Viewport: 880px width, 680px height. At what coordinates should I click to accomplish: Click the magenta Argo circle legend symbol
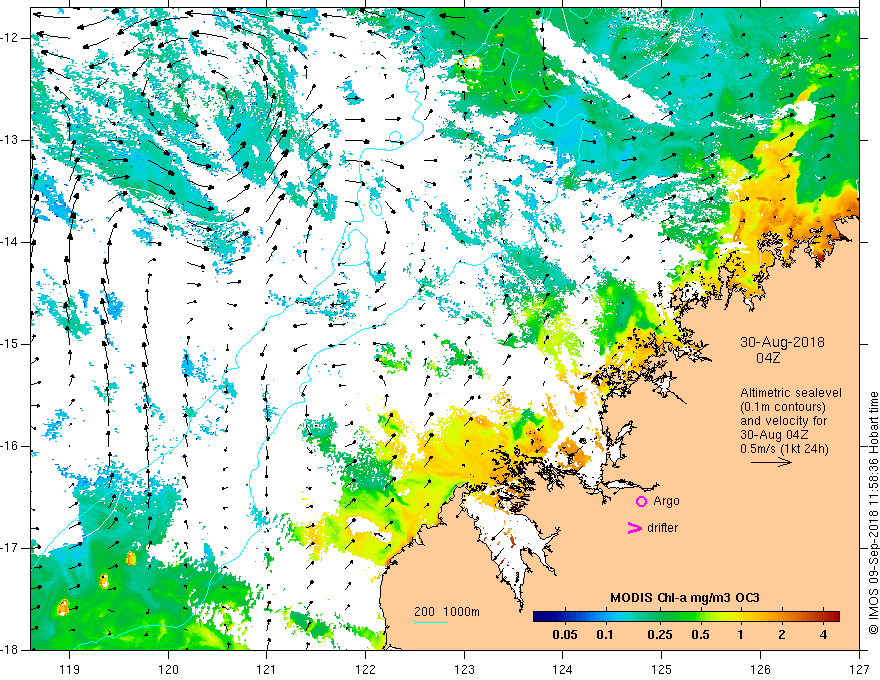coord(641,502)
